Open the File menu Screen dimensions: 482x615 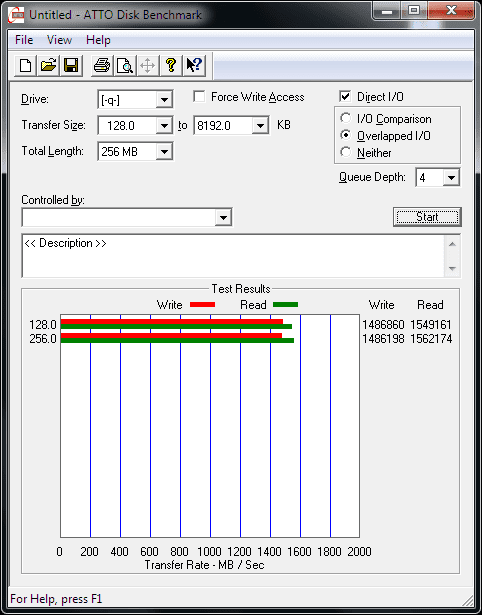tap(24, 40)
